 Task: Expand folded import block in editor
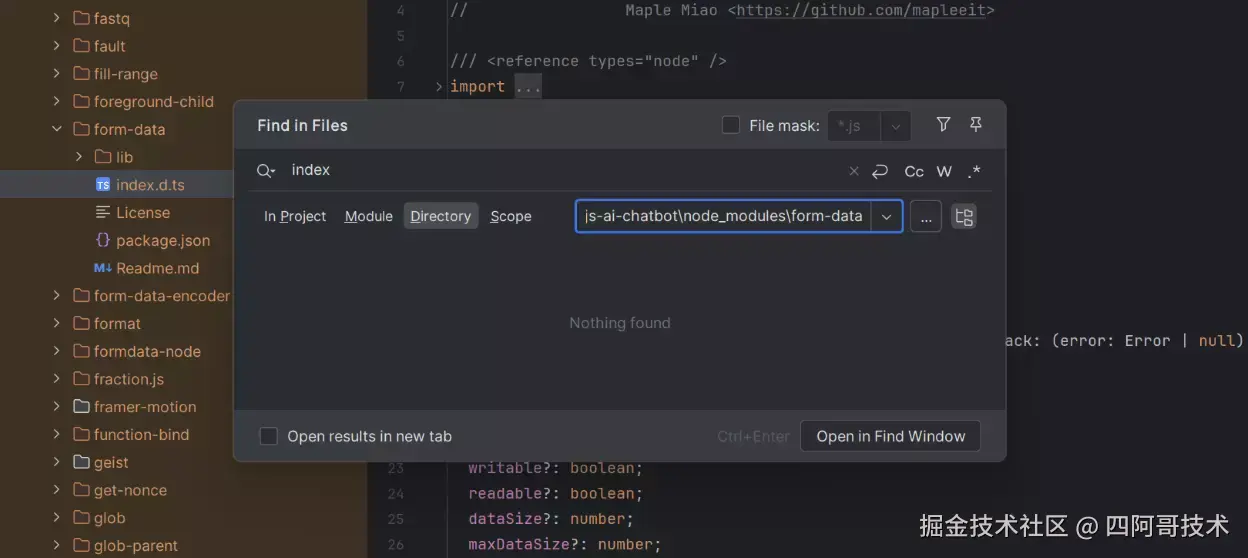pyautogui.click(x=439, y=87)
